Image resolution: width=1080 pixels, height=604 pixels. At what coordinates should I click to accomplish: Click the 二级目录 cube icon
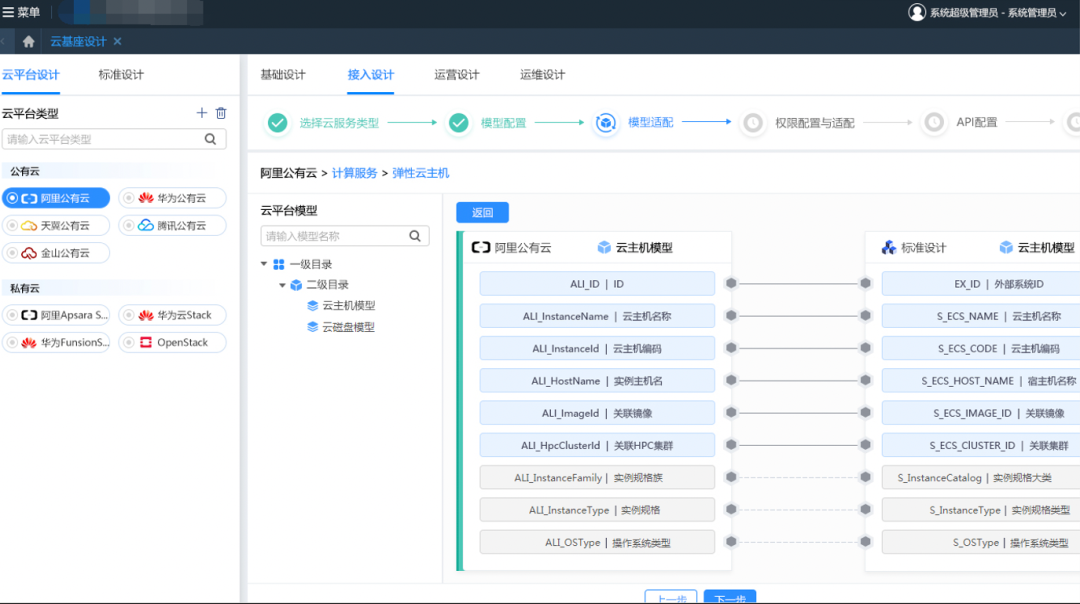point(296,284)
